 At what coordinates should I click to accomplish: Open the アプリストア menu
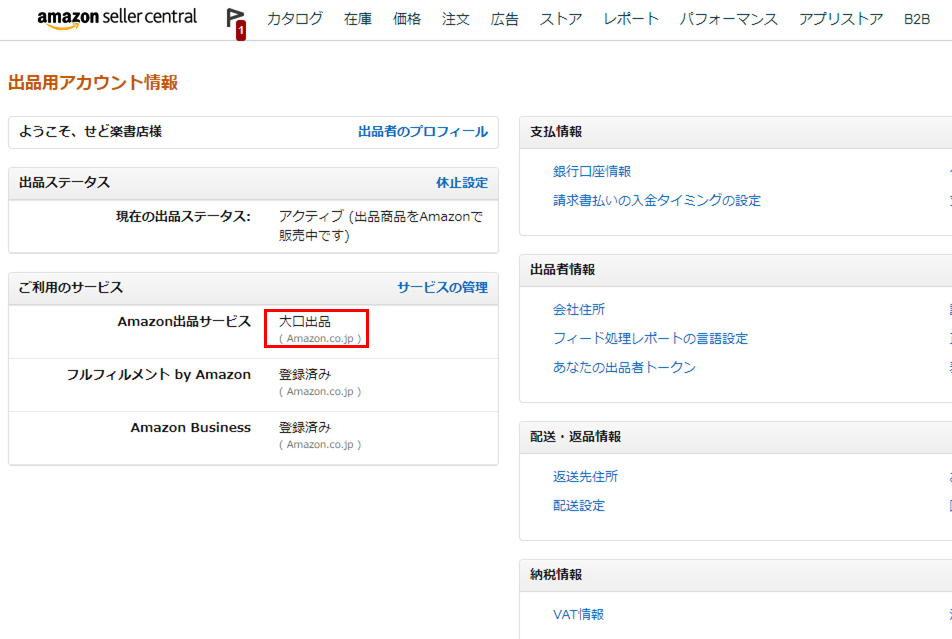pos(841,19)
